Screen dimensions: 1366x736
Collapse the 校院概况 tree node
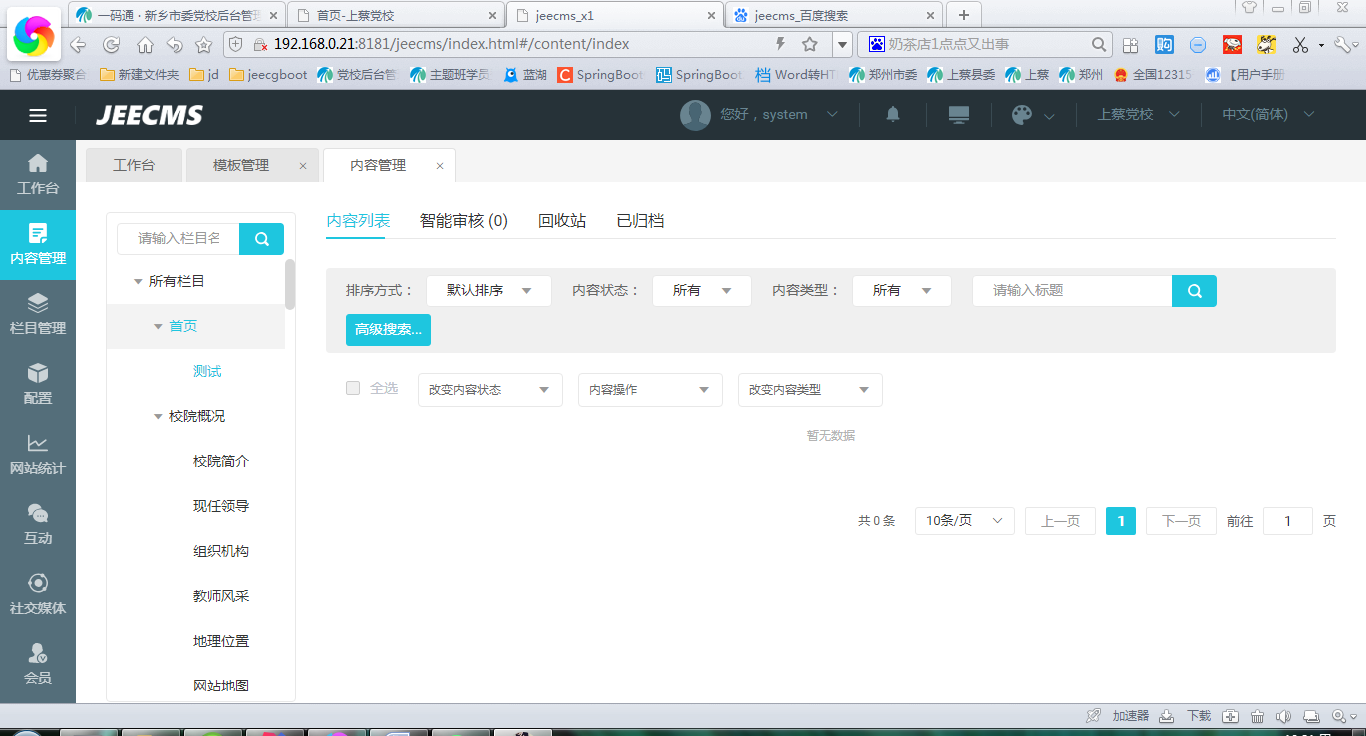158,416
